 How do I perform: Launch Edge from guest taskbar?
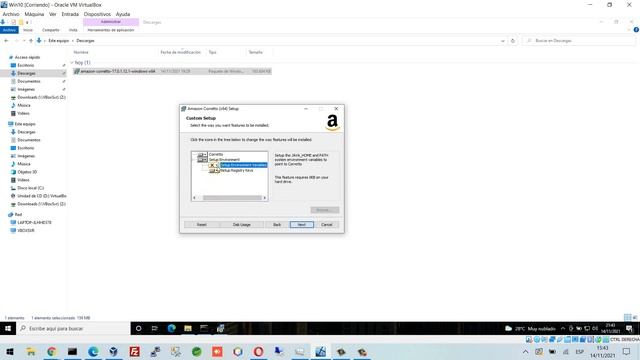[171, 329]
